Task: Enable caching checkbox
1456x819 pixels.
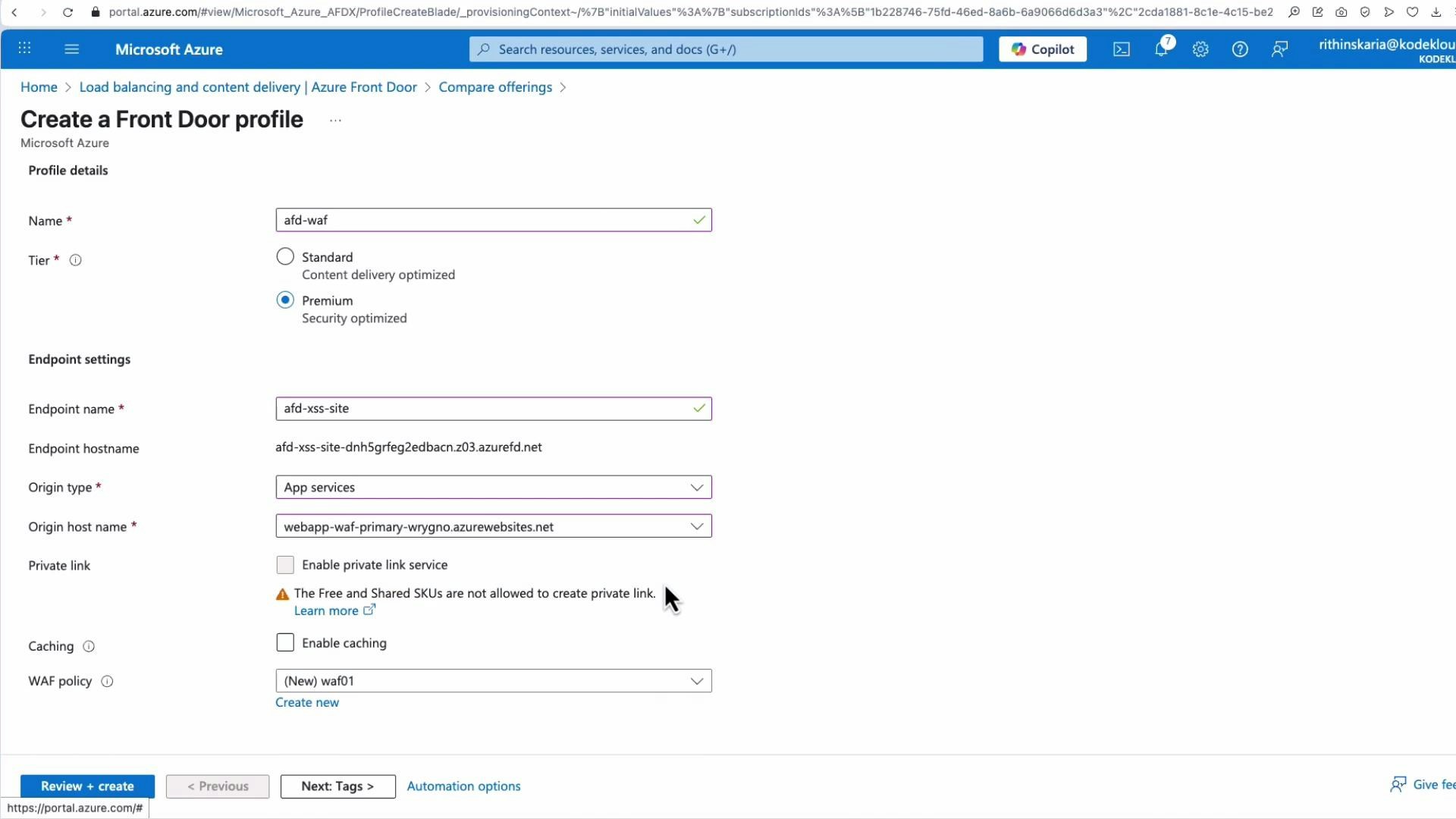Action: point(284,642)
